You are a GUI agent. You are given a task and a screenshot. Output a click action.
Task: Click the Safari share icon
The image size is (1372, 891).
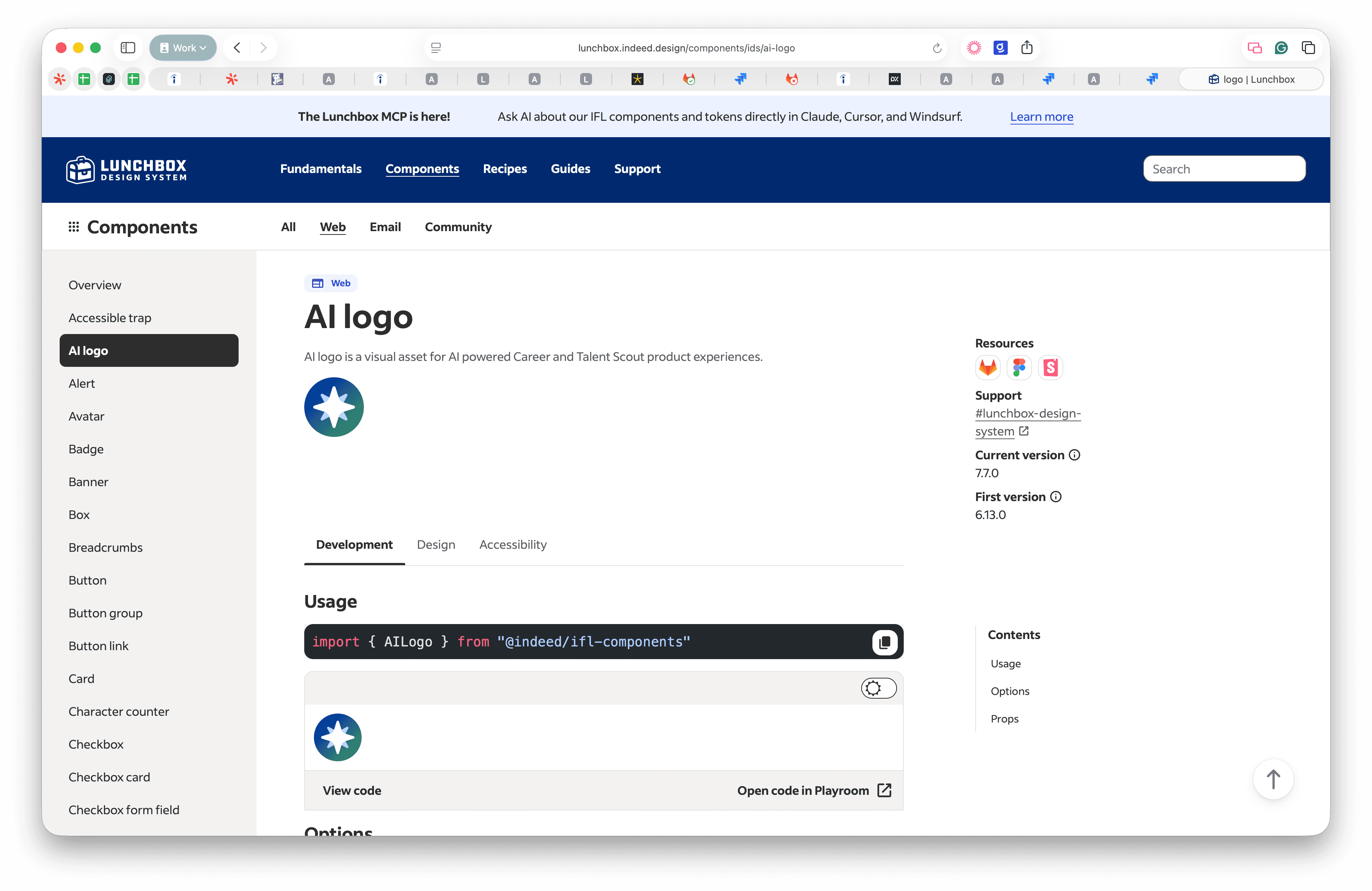(1027, 48)
